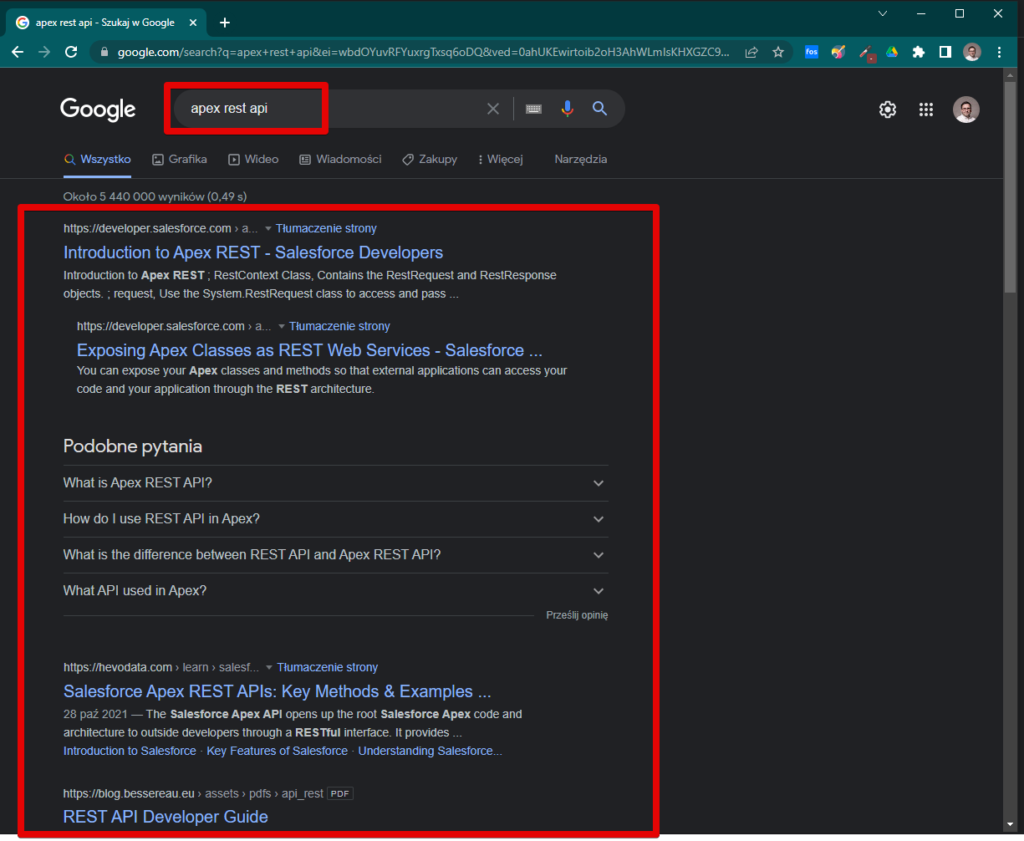Open the Google account avatar on the page
Viewport: 1024px width, 841px height.
[x=966, y=110]
